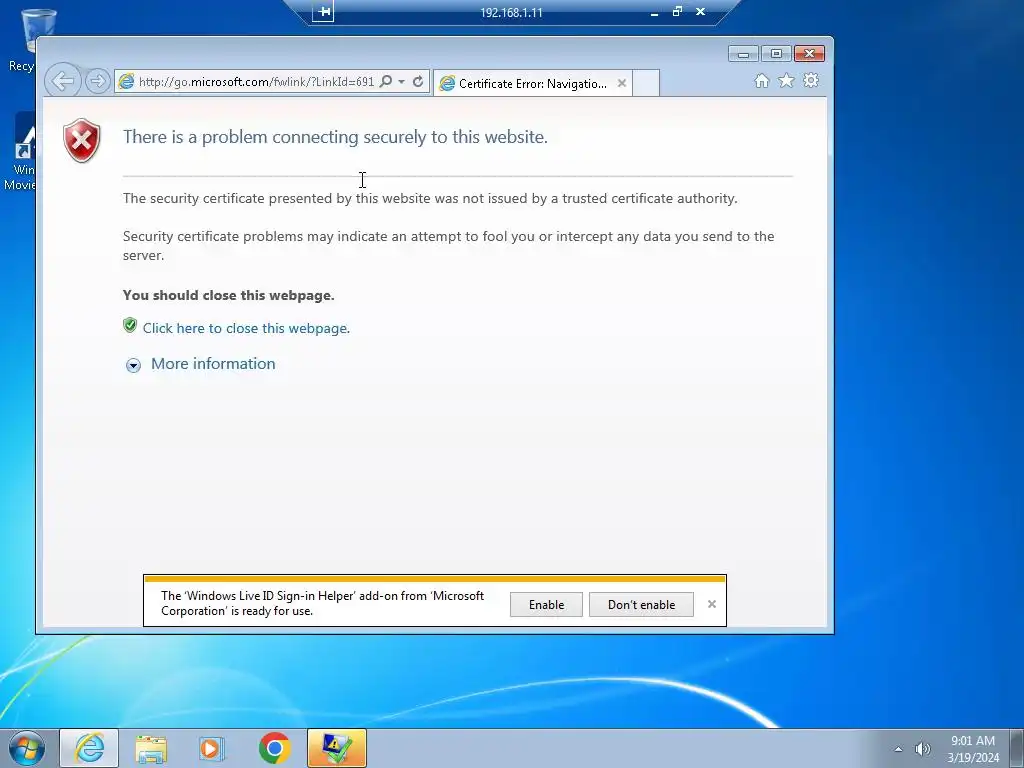This screenshot has height=768, width=1024.
Task: Dismiss the add-on notification bar
Action: click(712, 604)
